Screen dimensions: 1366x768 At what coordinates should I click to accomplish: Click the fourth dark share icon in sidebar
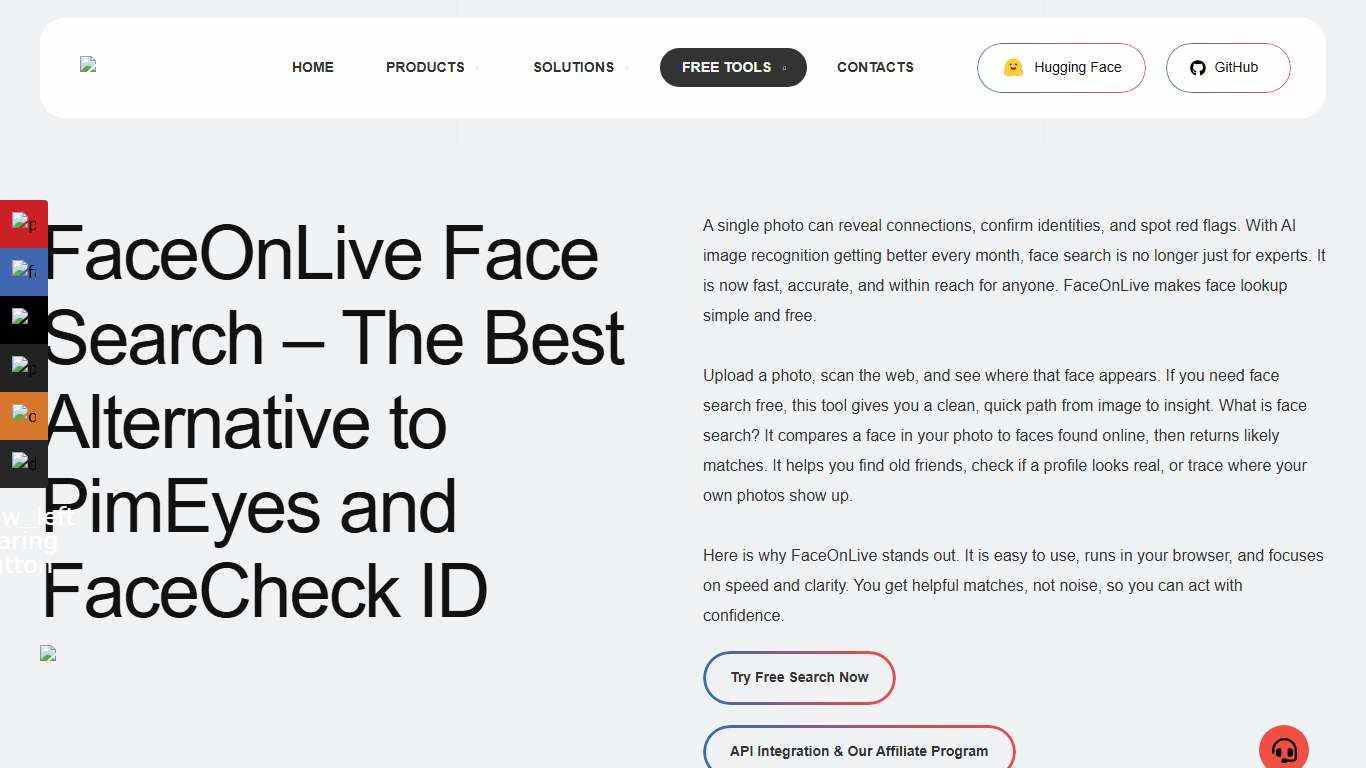[24, 367]
